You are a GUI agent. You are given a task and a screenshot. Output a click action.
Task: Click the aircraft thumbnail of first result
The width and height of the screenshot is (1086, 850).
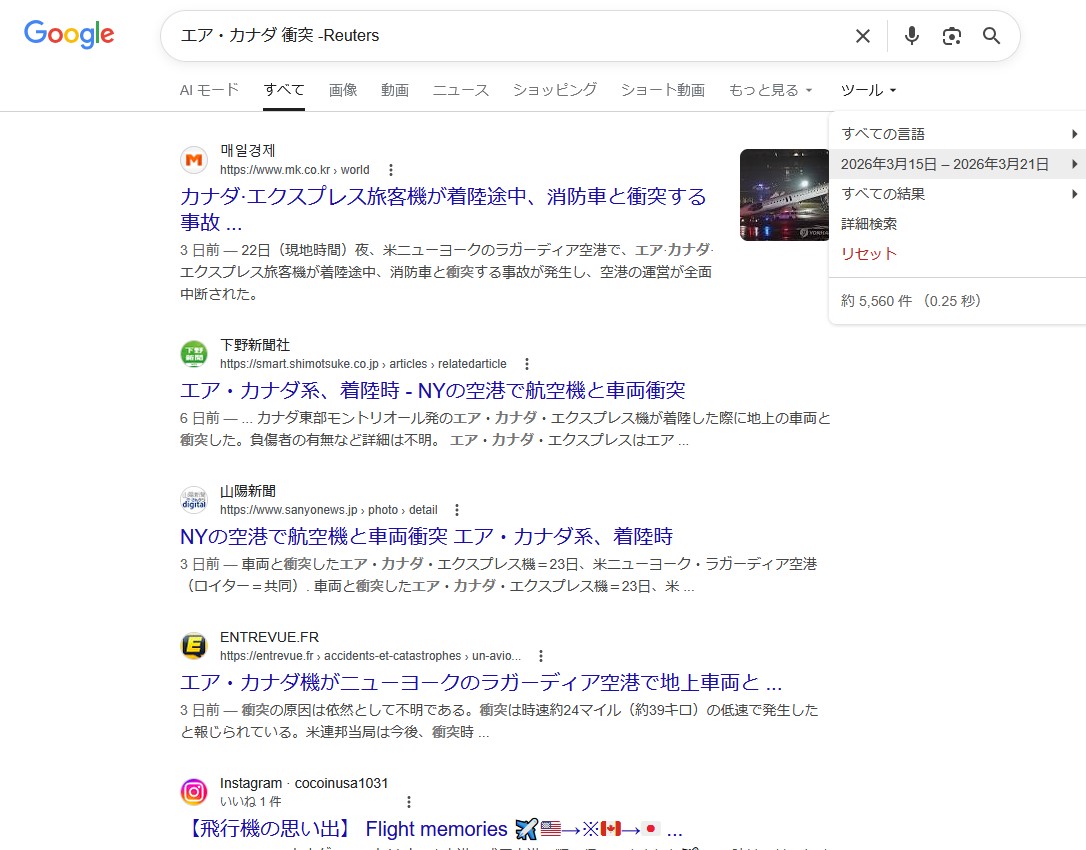784,195
